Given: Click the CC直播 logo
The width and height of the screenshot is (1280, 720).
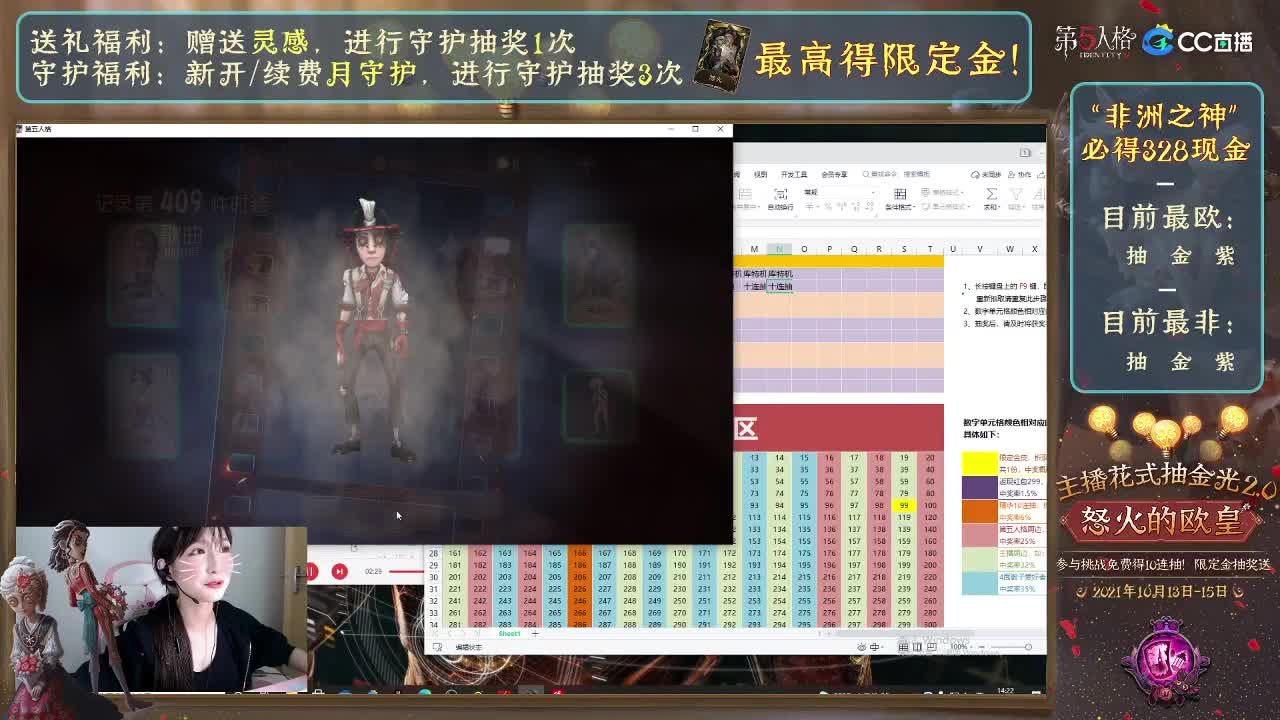Looking at the screenshot, I should pos(1198,41).
